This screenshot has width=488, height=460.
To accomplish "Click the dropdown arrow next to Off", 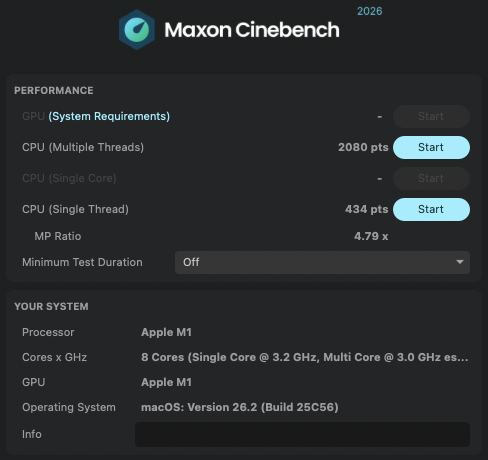I will coord(460,262).
